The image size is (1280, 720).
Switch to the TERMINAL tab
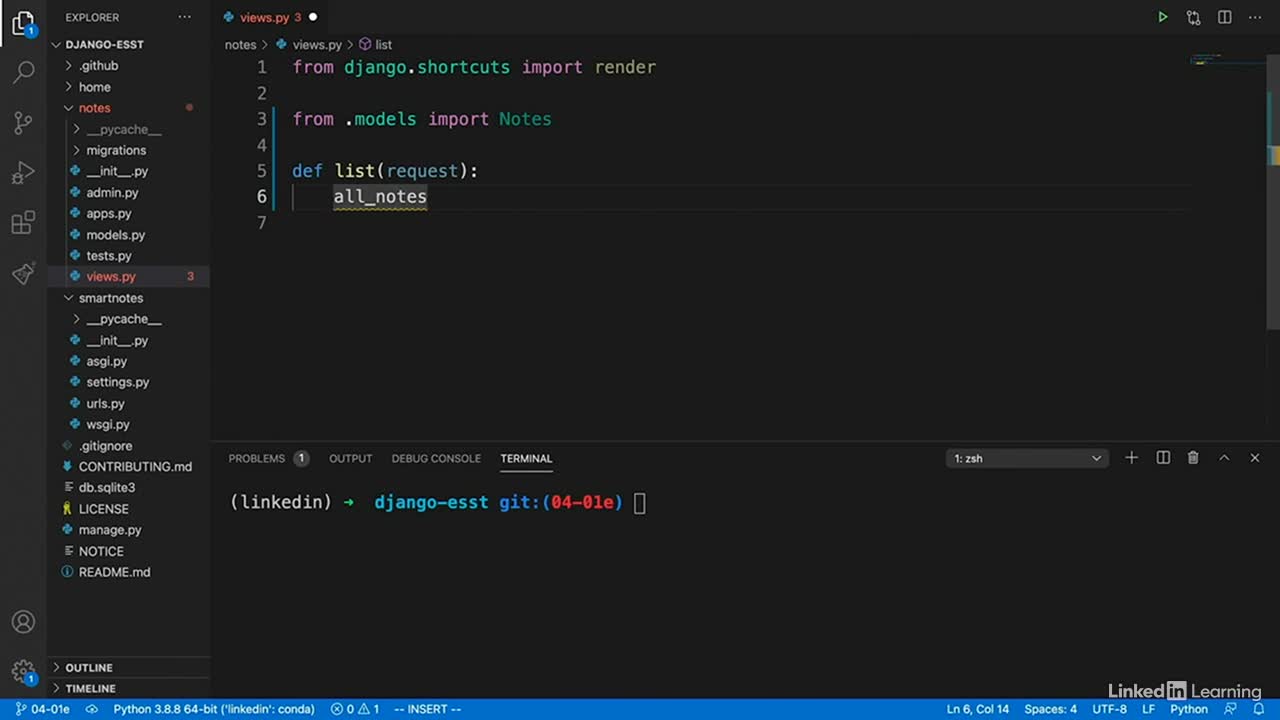tap(526, 458)
